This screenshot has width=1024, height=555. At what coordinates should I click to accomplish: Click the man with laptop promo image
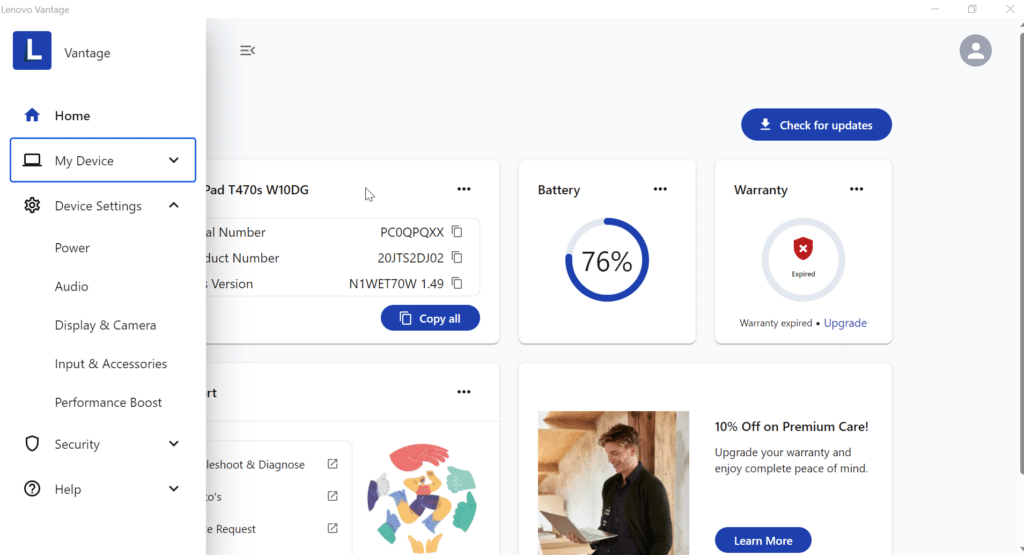(x=613, y=483)
